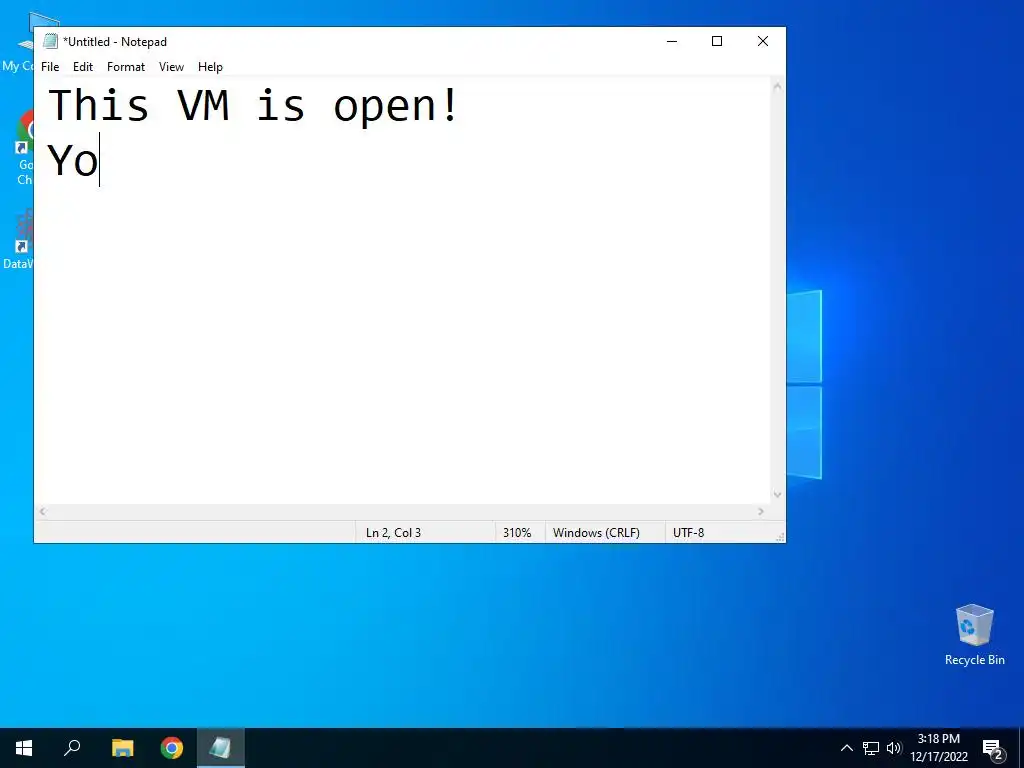1024x768 pixels.
Task: Click the horizontal scrollbar right arrow
Action: pos(761,511)
